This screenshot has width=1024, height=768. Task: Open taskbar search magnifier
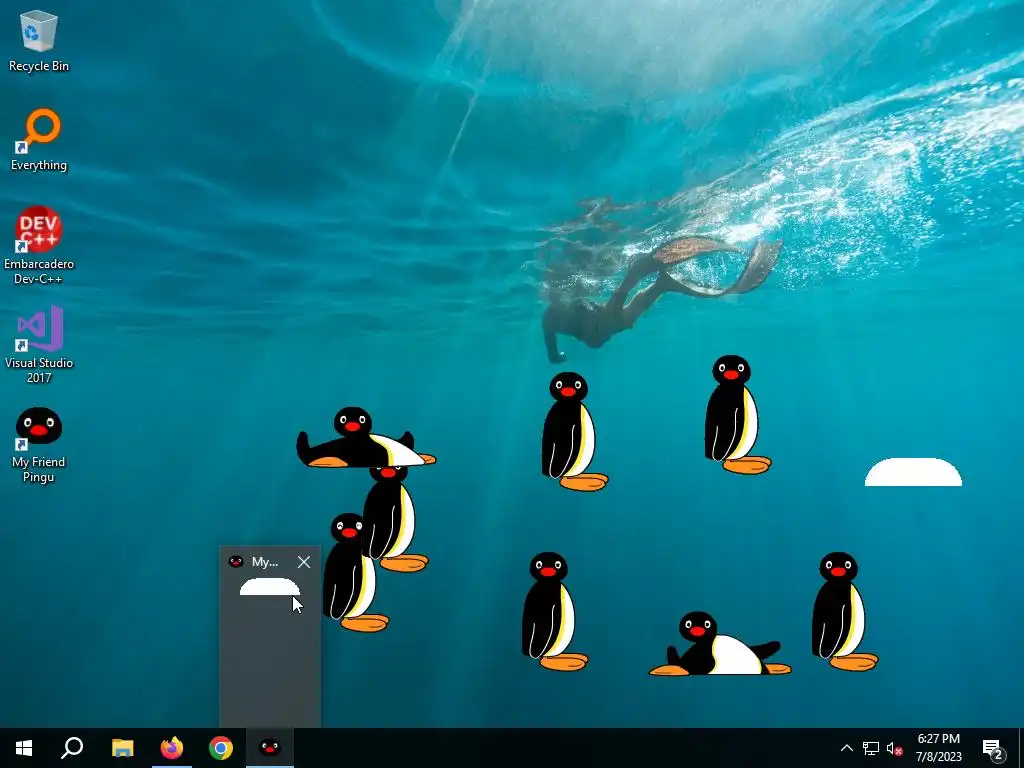[72, 748]
